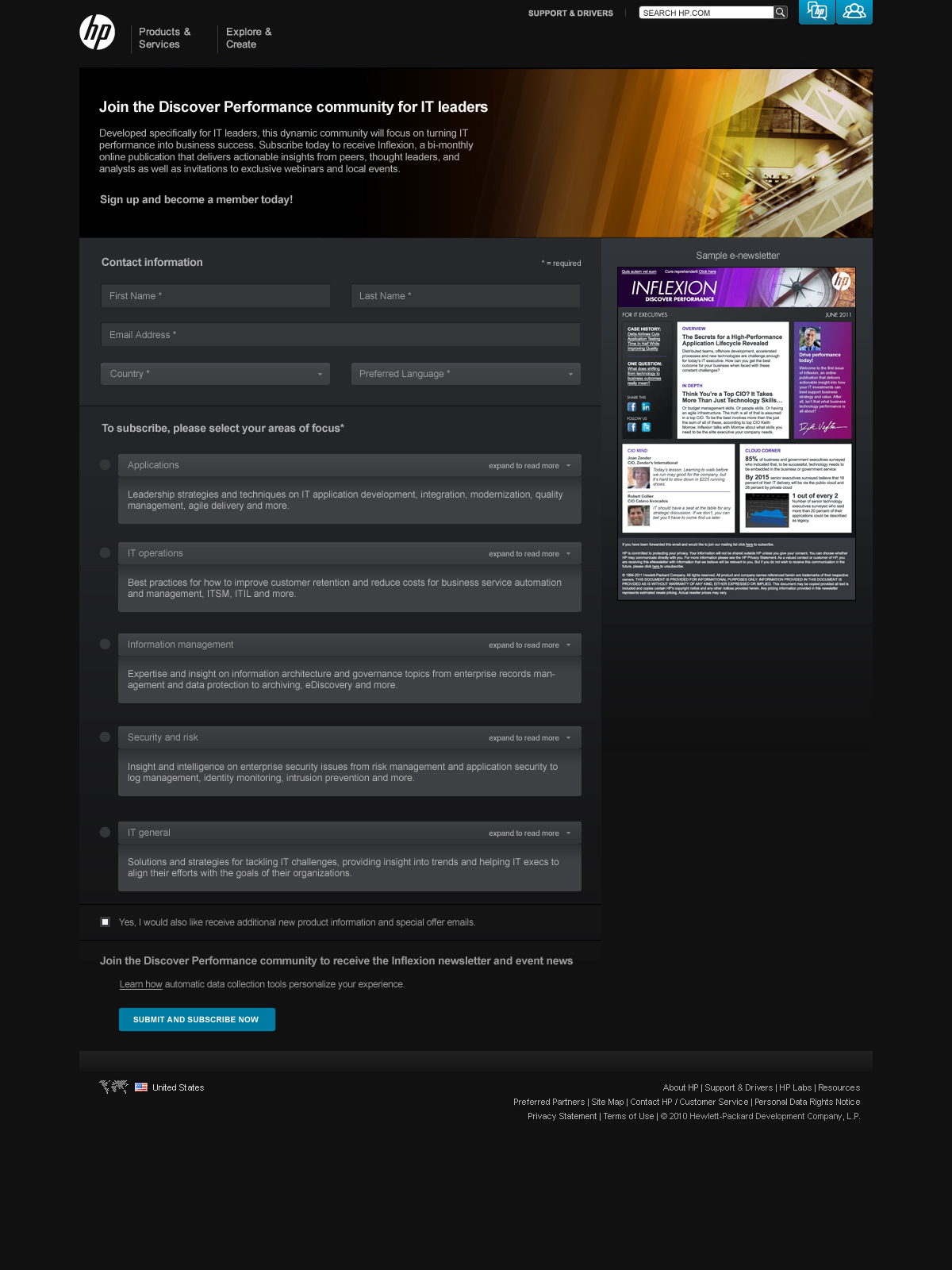Open the Country dropdown

coord(216,374)
